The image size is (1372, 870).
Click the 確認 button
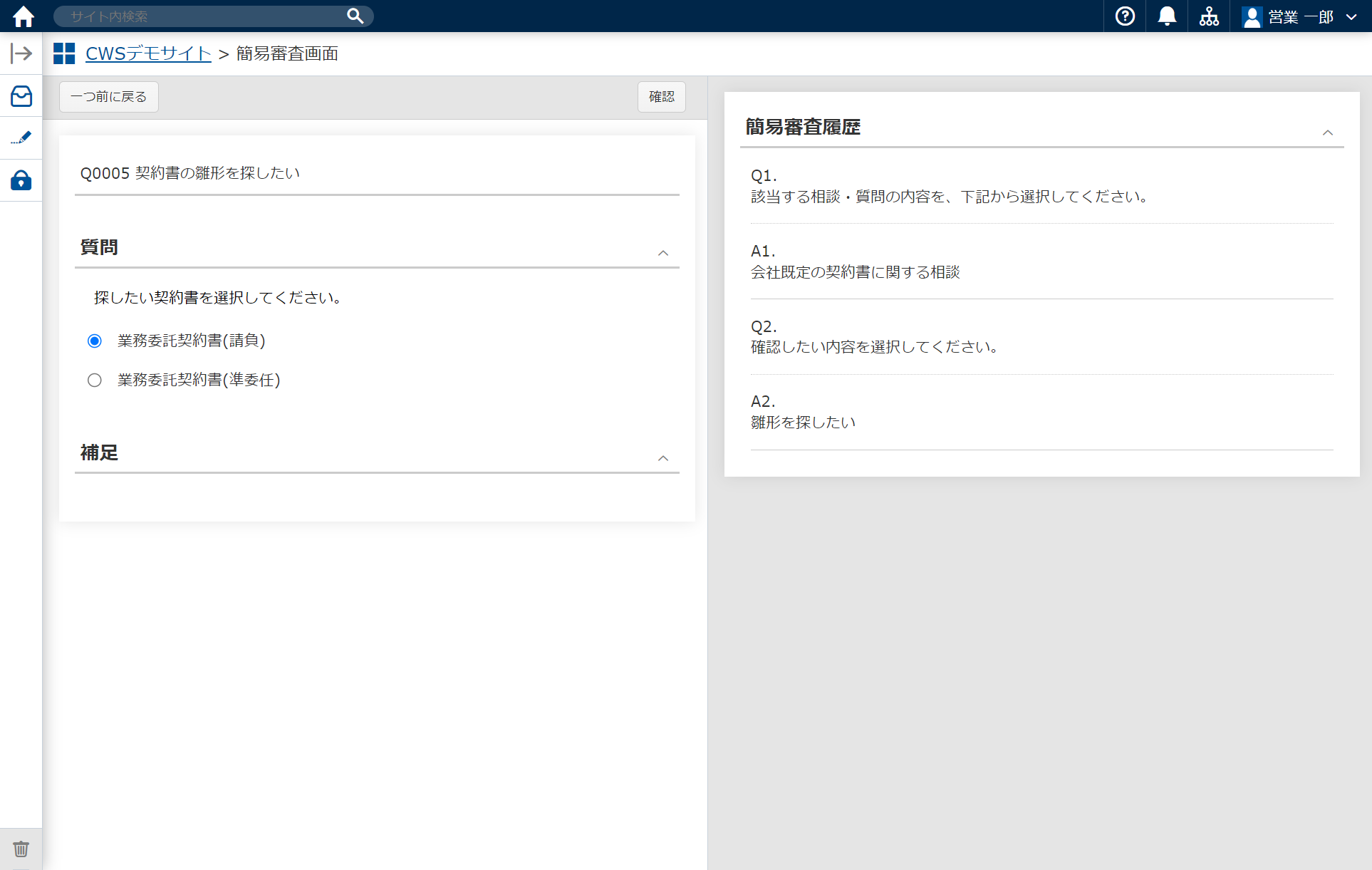(x=661, y=96)
